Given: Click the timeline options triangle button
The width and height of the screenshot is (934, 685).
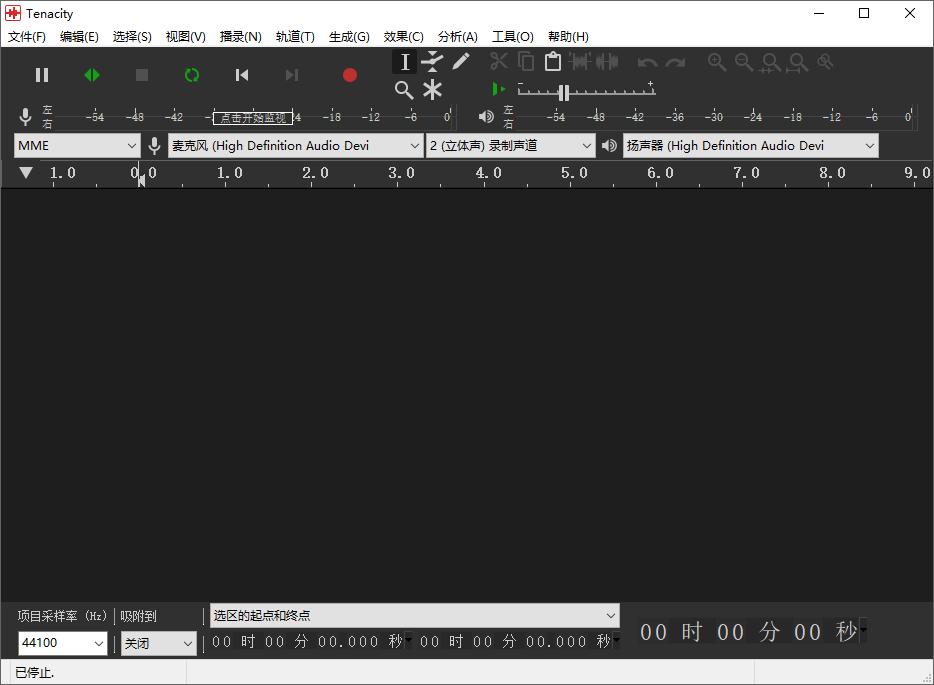Looking at the screenshot, I should [x=26, y=173].
